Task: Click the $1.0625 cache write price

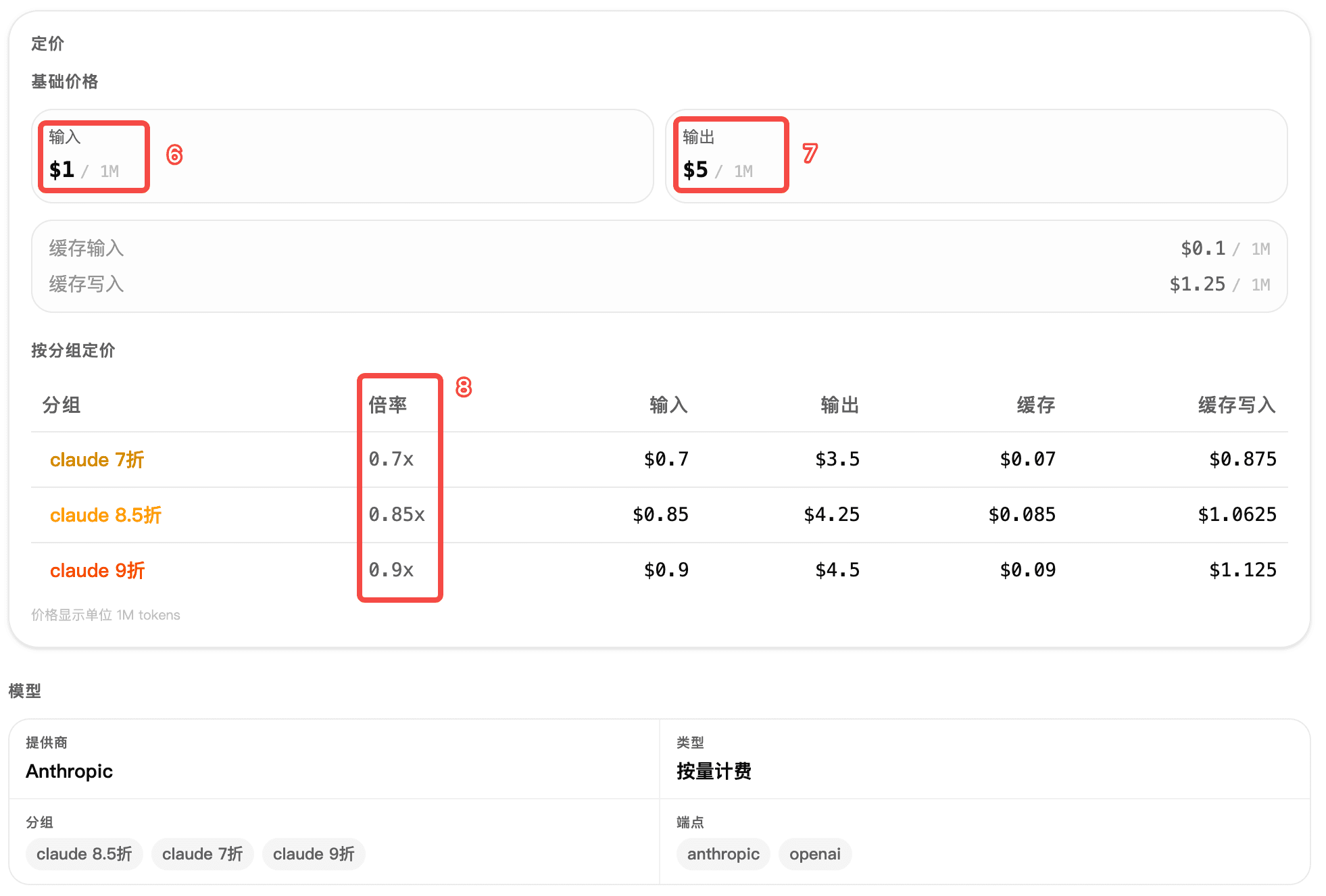Action: point(1237,515)
